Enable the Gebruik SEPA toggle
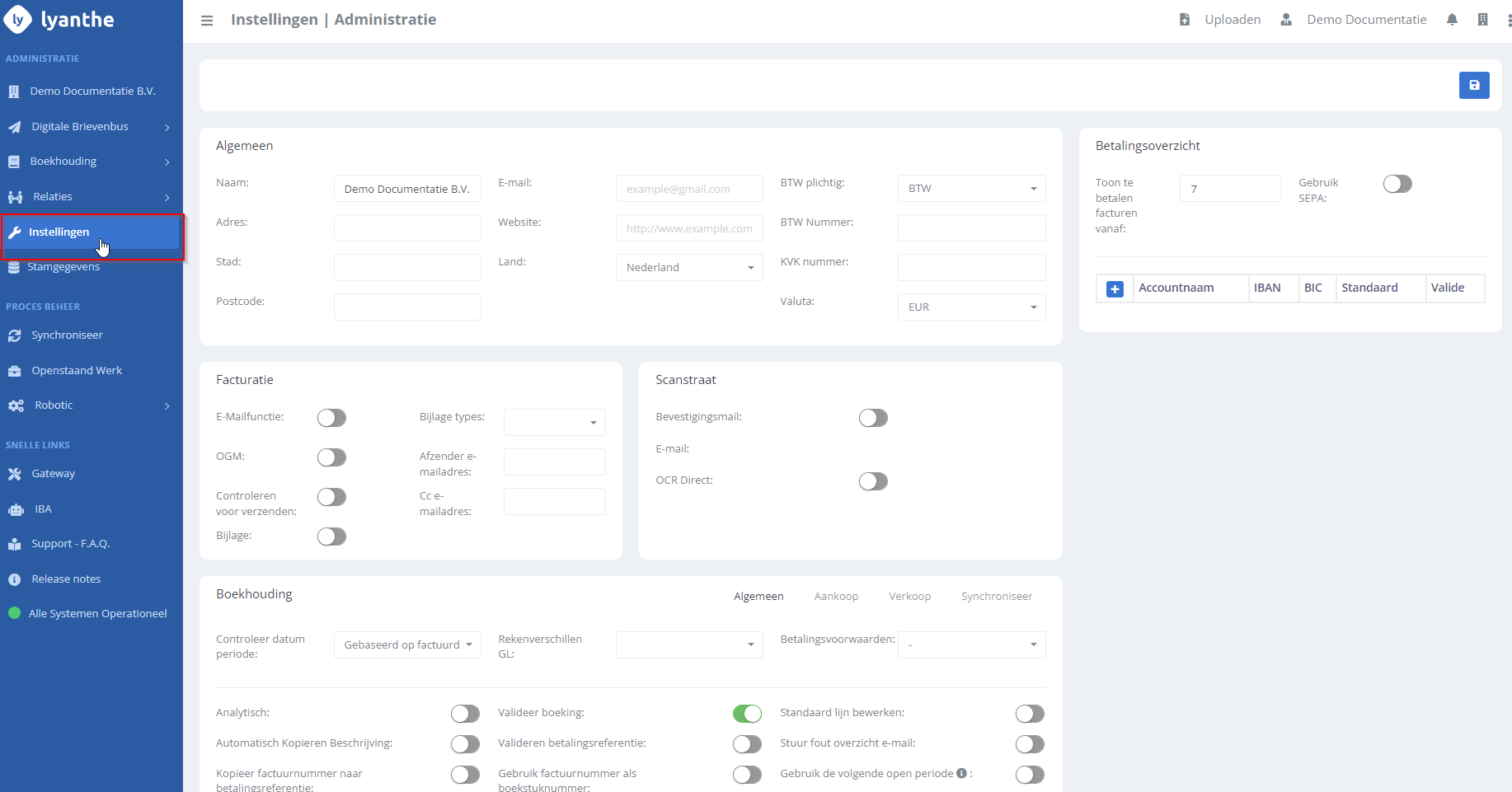This screenshot has height=792, width=1512. tap(1397, 184)
